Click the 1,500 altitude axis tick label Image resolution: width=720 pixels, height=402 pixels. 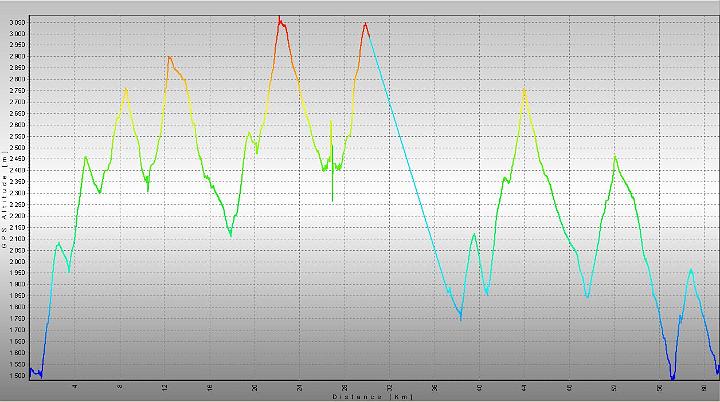point(17,376)
